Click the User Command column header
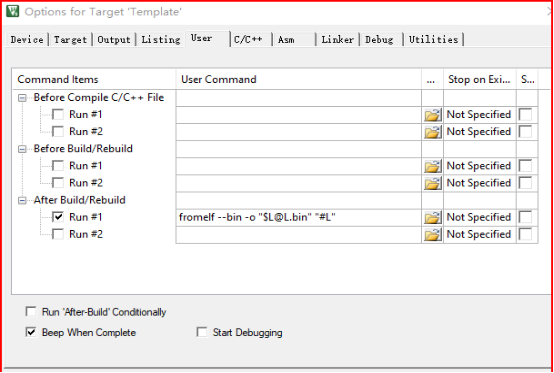 pyautogui.click(x=299, y=79)
